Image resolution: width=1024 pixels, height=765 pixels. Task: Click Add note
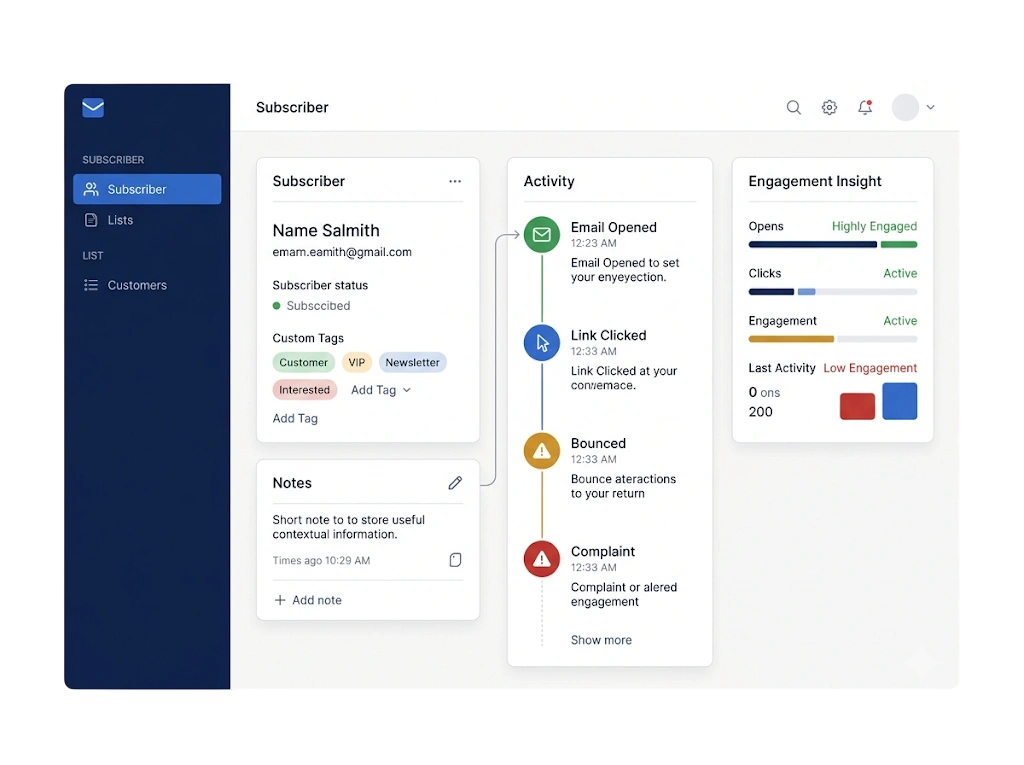(308, 600)
